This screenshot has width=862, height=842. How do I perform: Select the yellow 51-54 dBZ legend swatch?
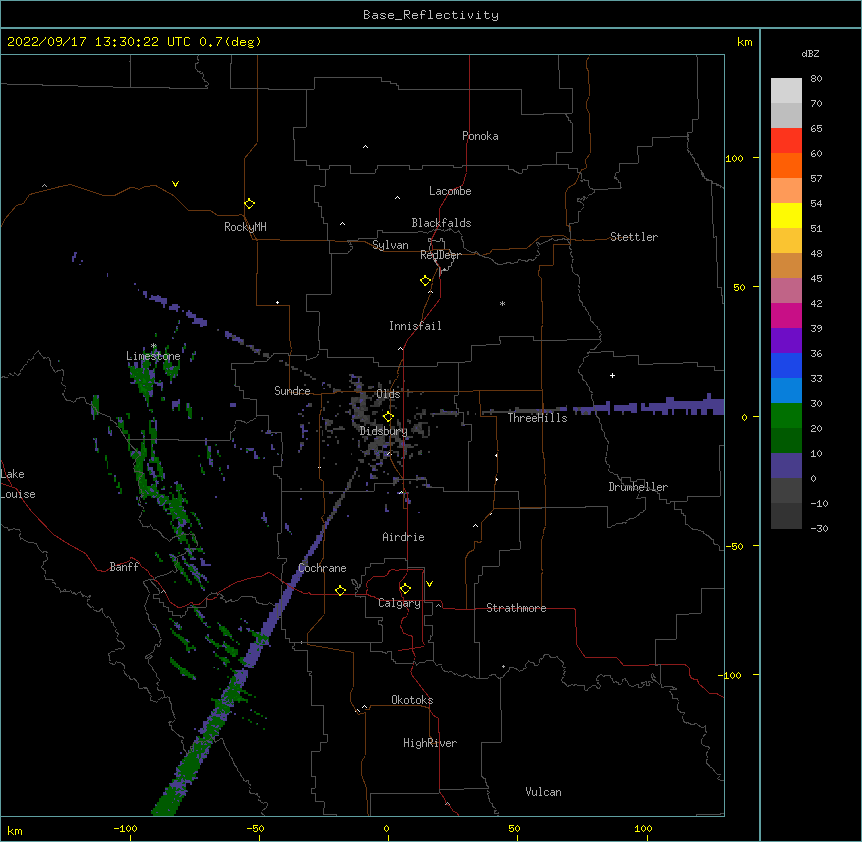pos(786,215)
